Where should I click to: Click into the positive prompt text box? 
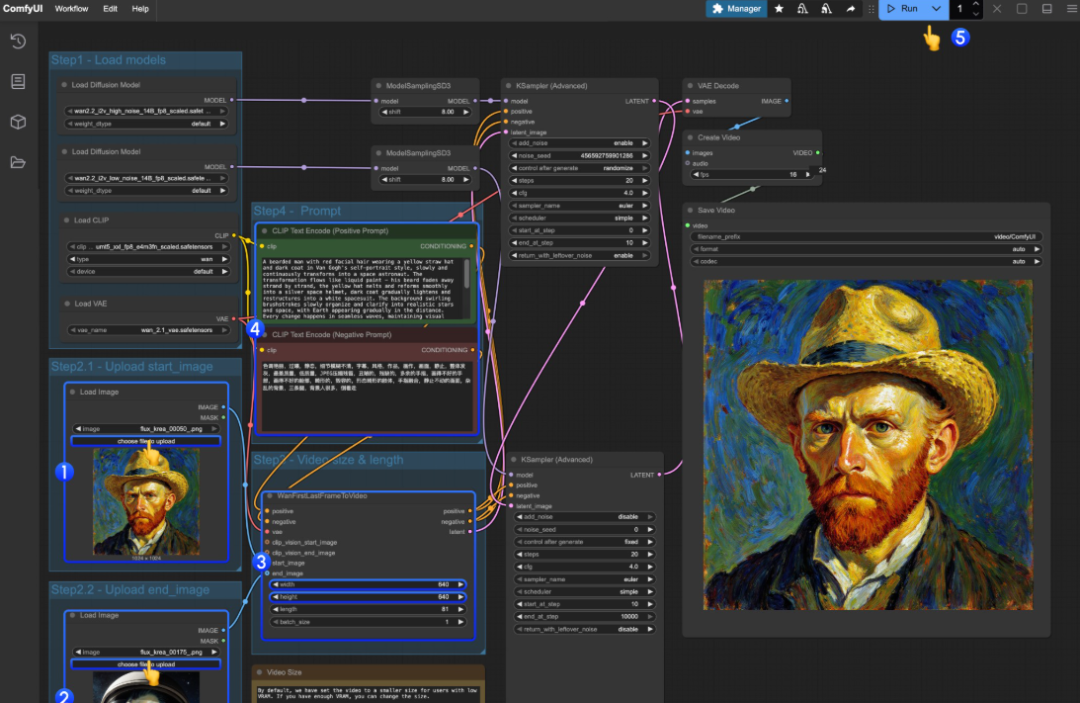pyautogui.click(x=364, y=288)
